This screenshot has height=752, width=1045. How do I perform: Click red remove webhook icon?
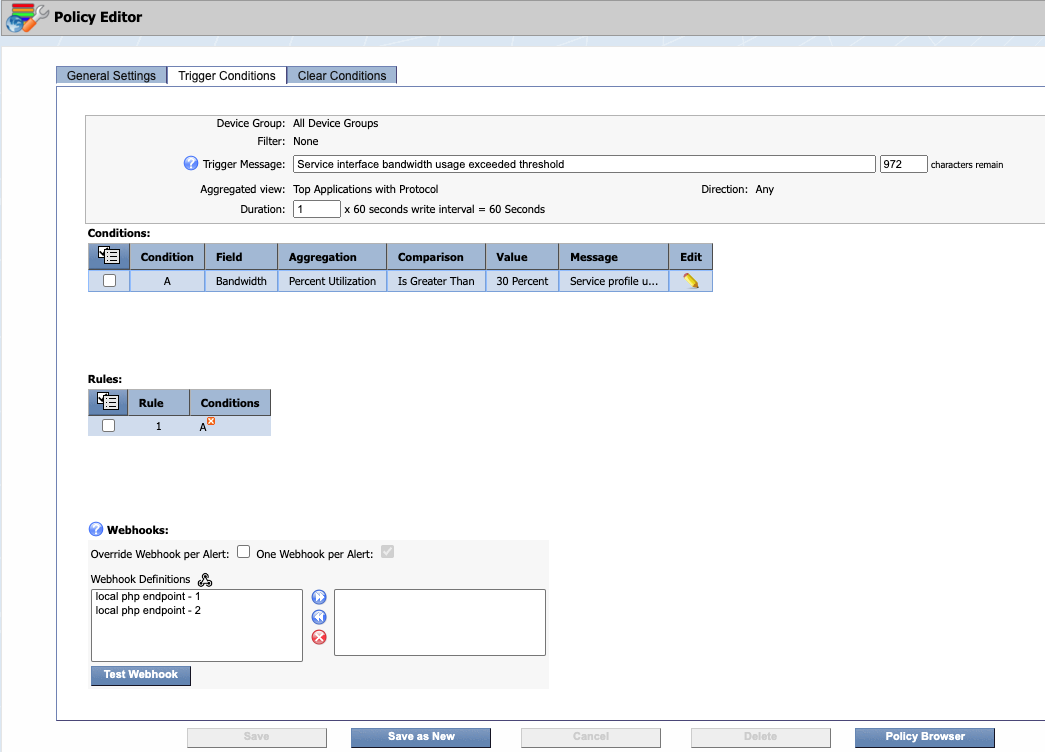click(319, 637)
